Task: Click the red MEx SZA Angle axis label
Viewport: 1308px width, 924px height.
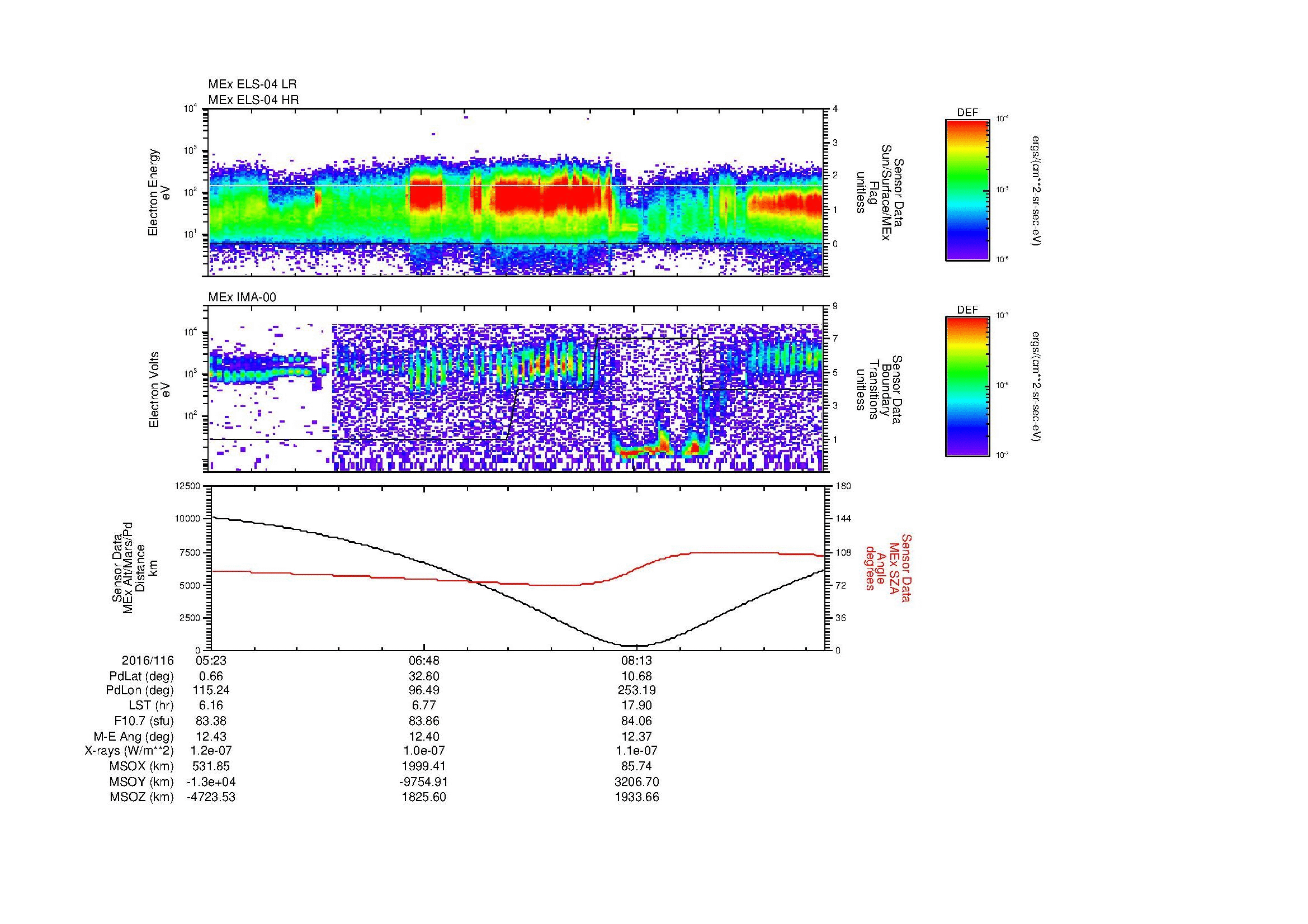Action: click(x=888, y=567)
